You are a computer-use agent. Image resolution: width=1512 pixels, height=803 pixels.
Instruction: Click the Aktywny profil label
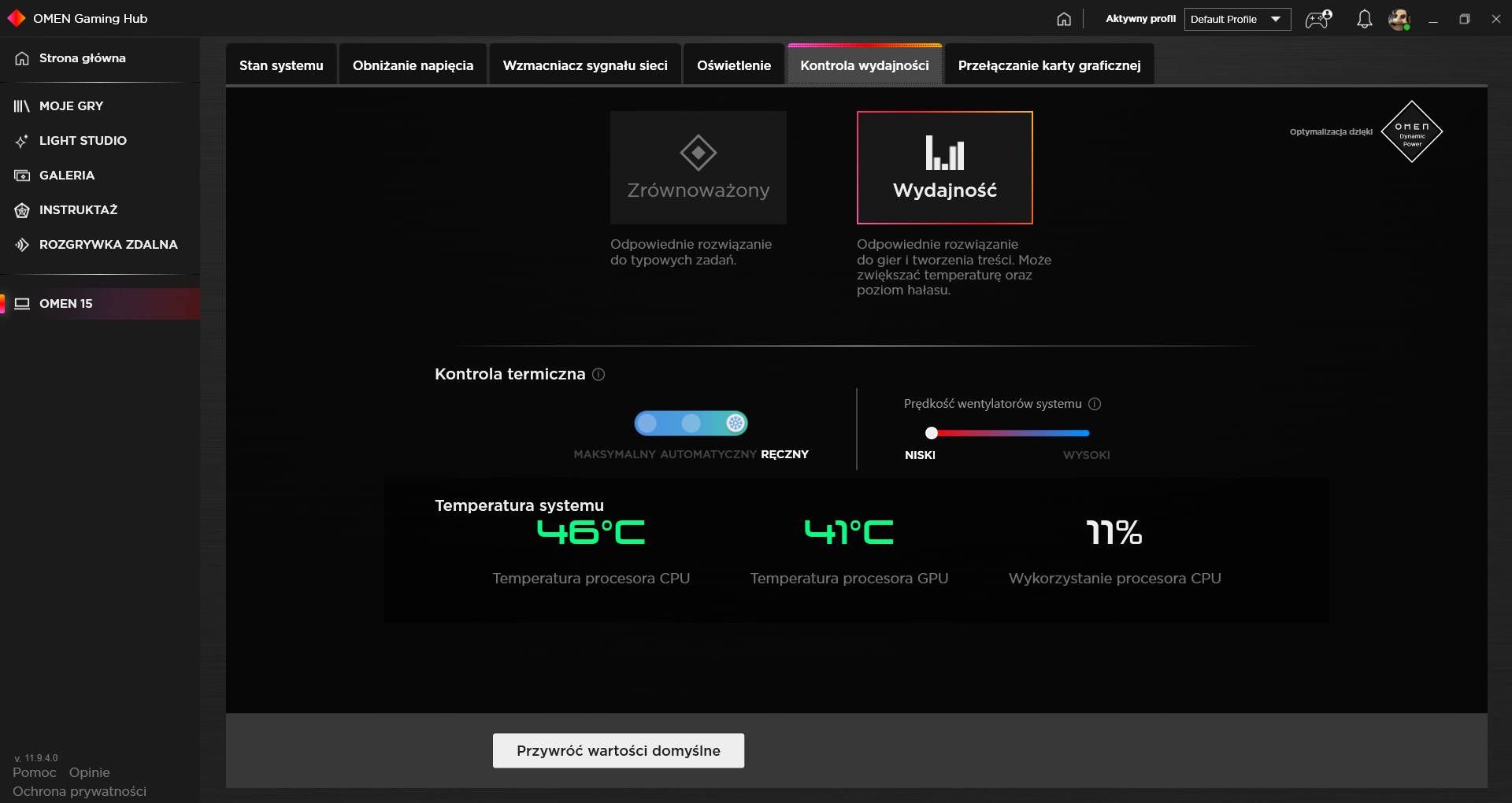pos(1140,19)
